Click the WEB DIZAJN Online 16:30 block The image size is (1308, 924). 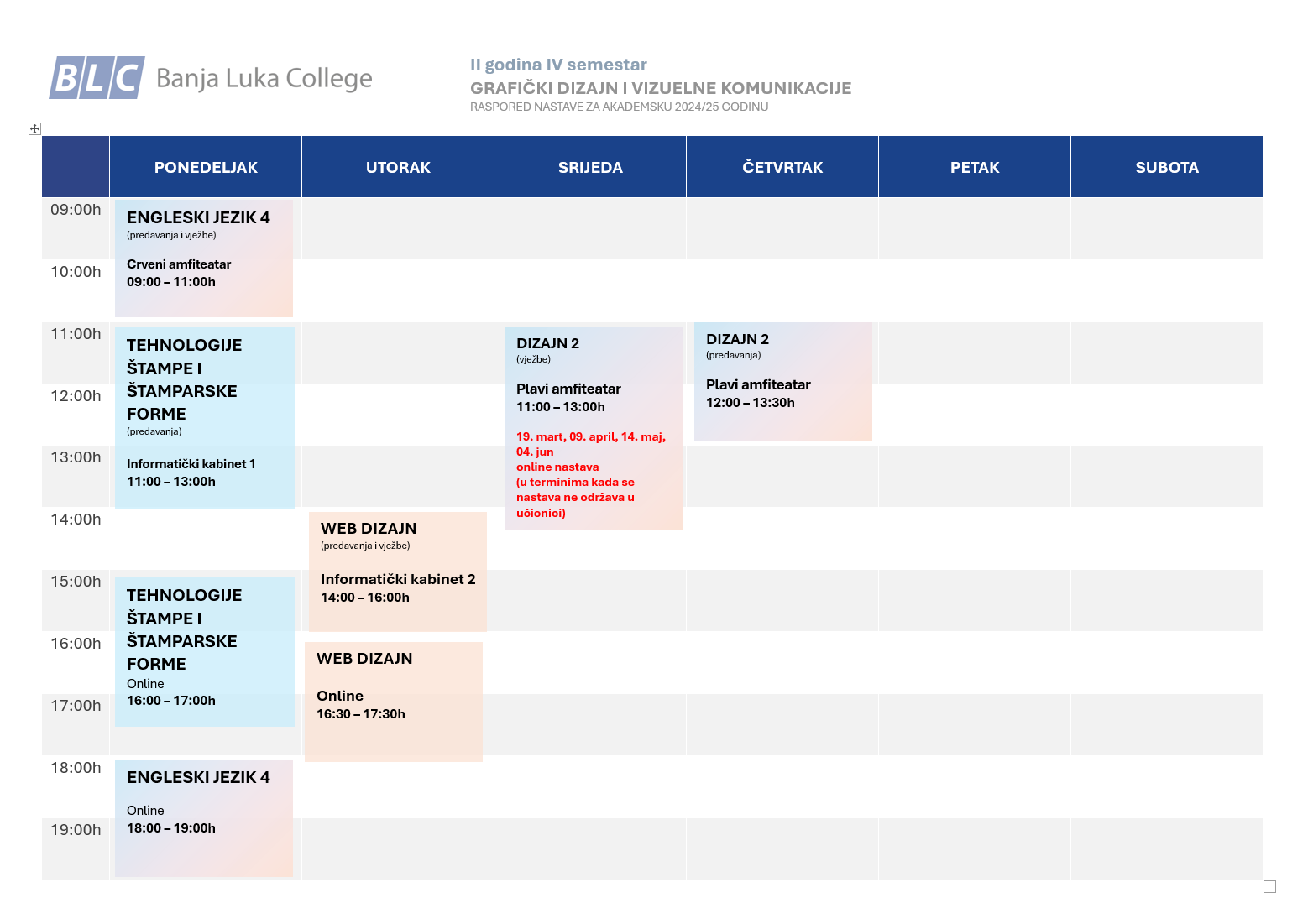click(394, 702)
